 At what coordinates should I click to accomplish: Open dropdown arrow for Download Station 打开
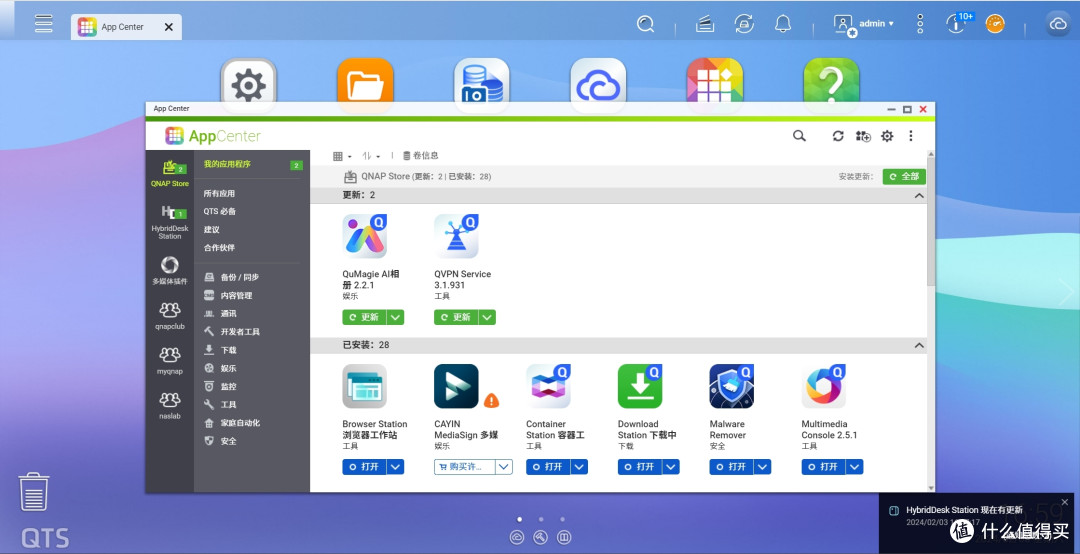coord(671,466)
